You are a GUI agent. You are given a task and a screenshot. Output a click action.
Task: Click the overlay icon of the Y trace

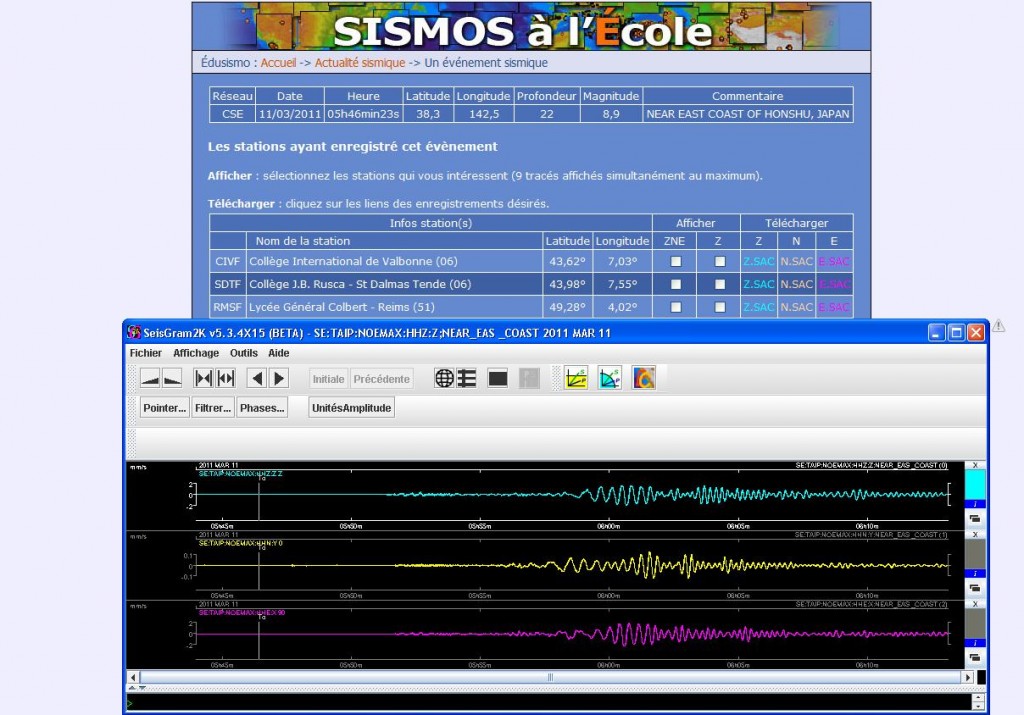(975, 588)
